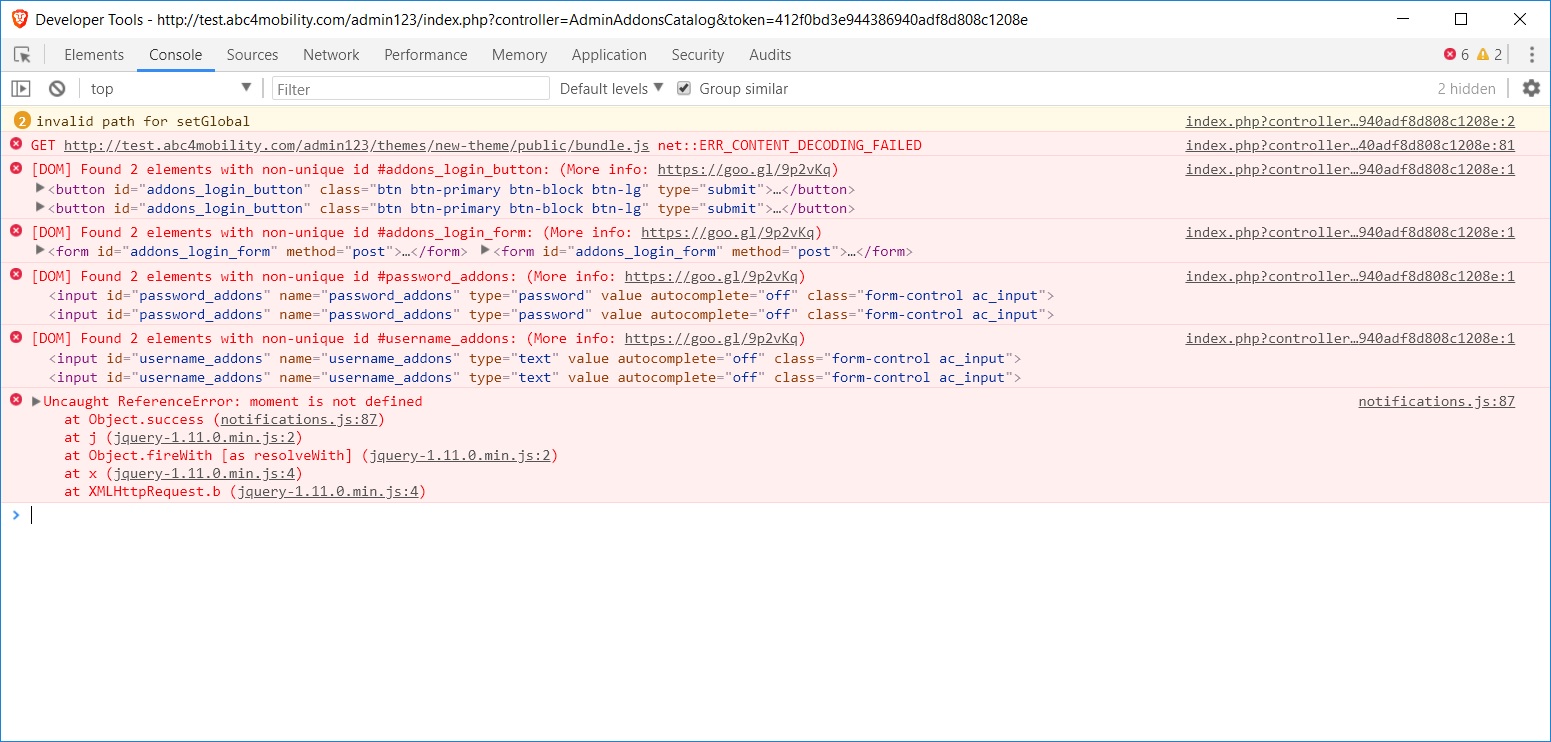Go to the Network tab
1551x742 pixels.
click(331, 55)
